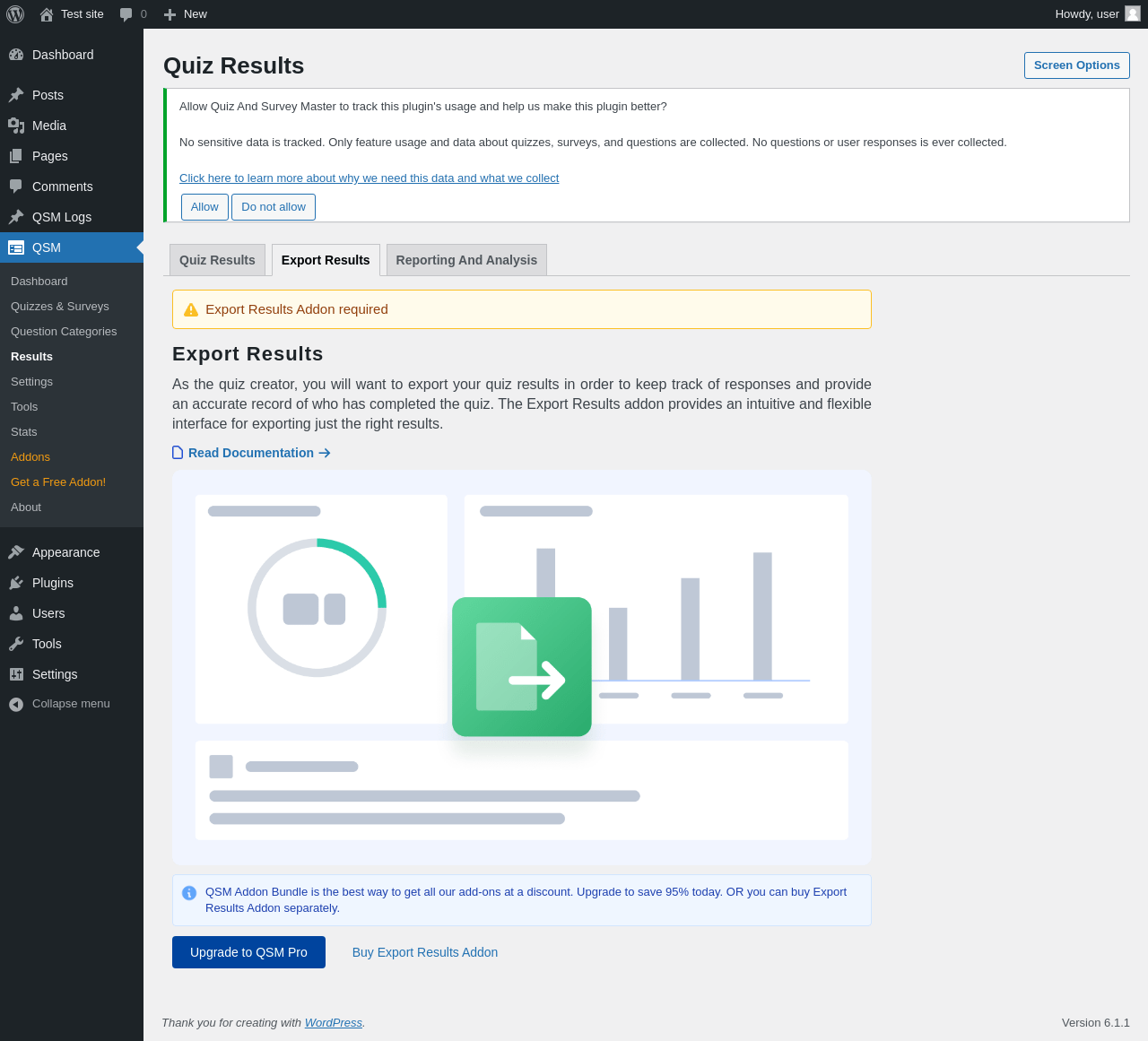Image resolution: width=1148 pixels, height=1041 pixels.
Task: Click the export addon preview illustration
Action: click(x=522, y=667)
